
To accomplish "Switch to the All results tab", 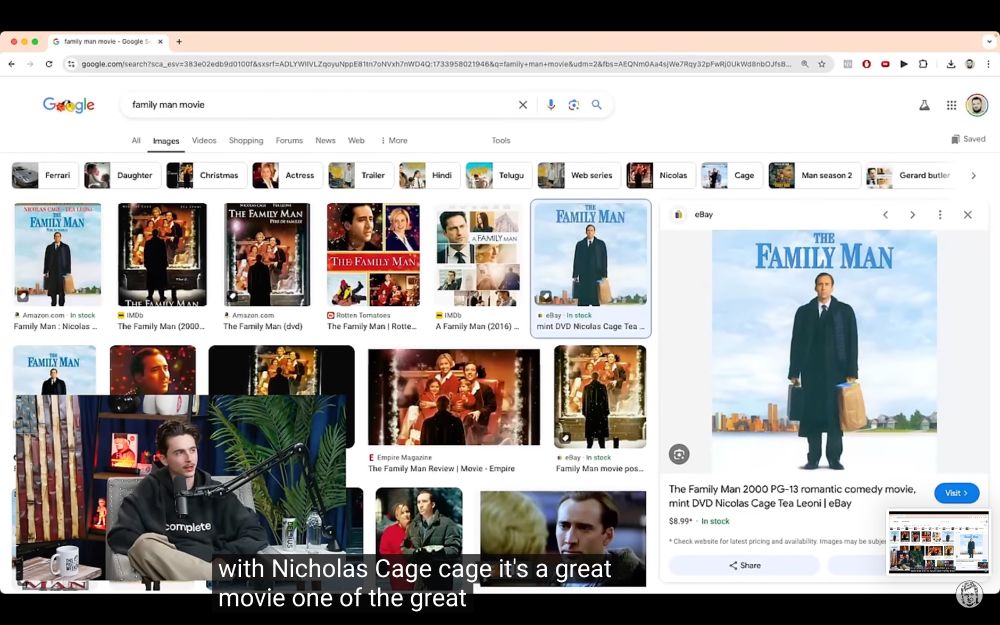I will (x=136, y=140).
